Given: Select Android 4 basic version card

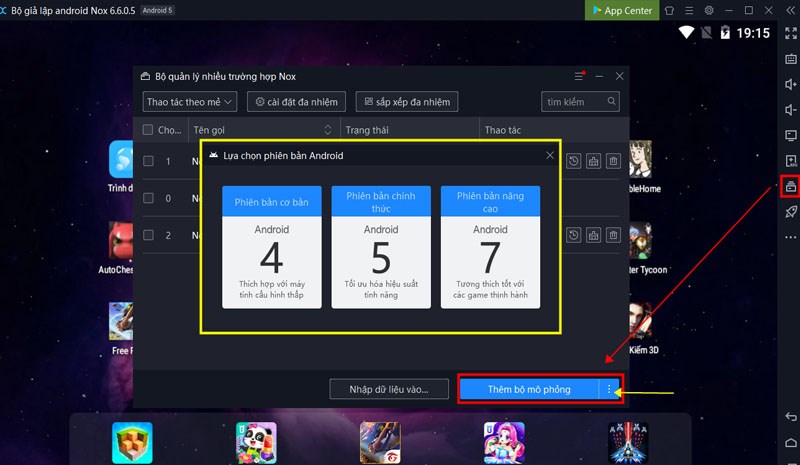Looking at the screenshot, I should pyautogui.click(x=271, y=247).
